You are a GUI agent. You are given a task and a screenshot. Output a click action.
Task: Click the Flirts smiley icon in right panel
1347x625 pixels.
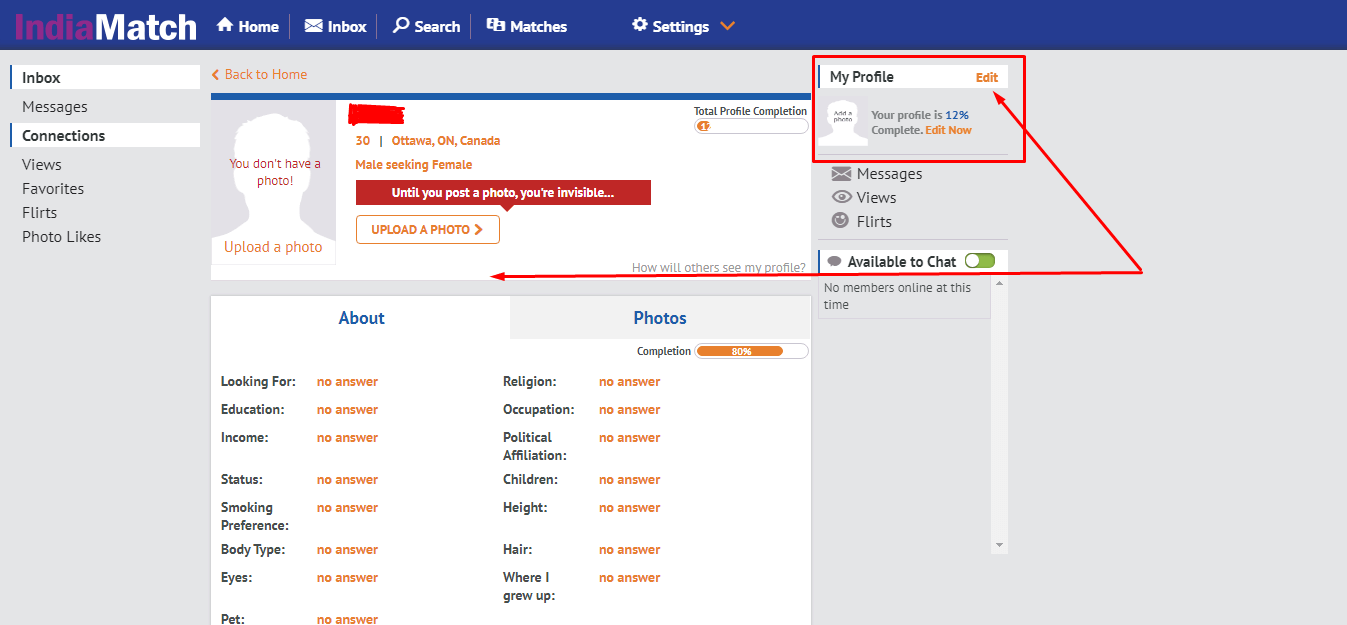point(841,221)
